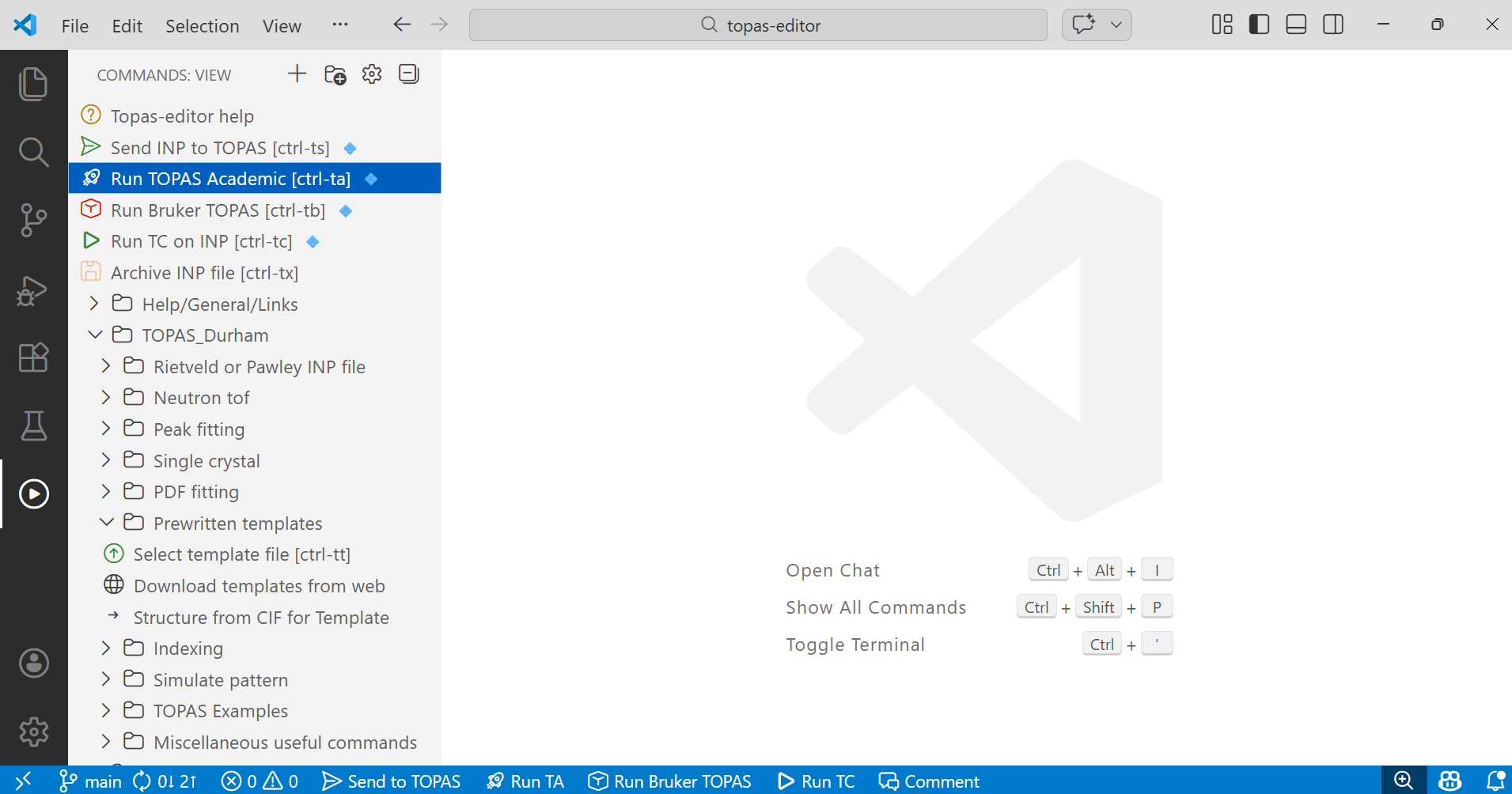
Task: Open the View menu
Action: (x=282, y=26)
